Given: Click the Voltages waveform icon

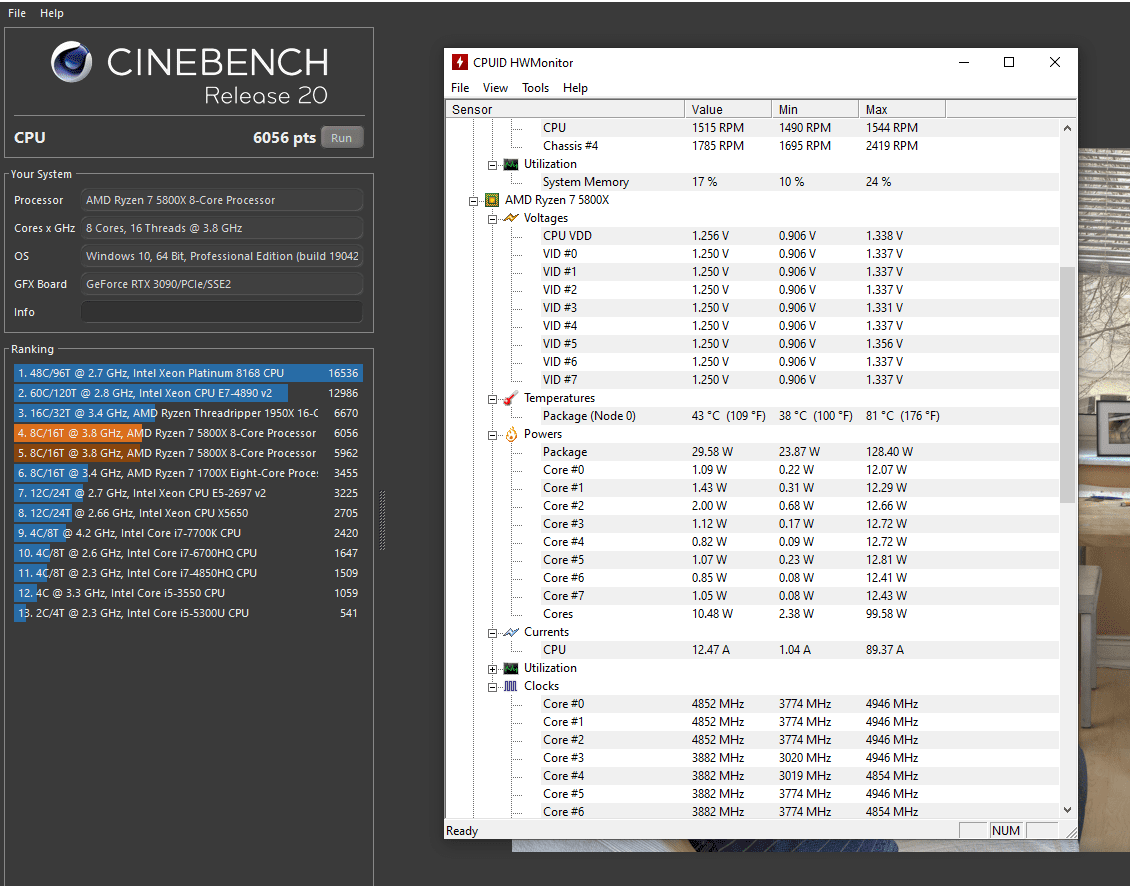Looking at the screenshot, I should point(511,218).
